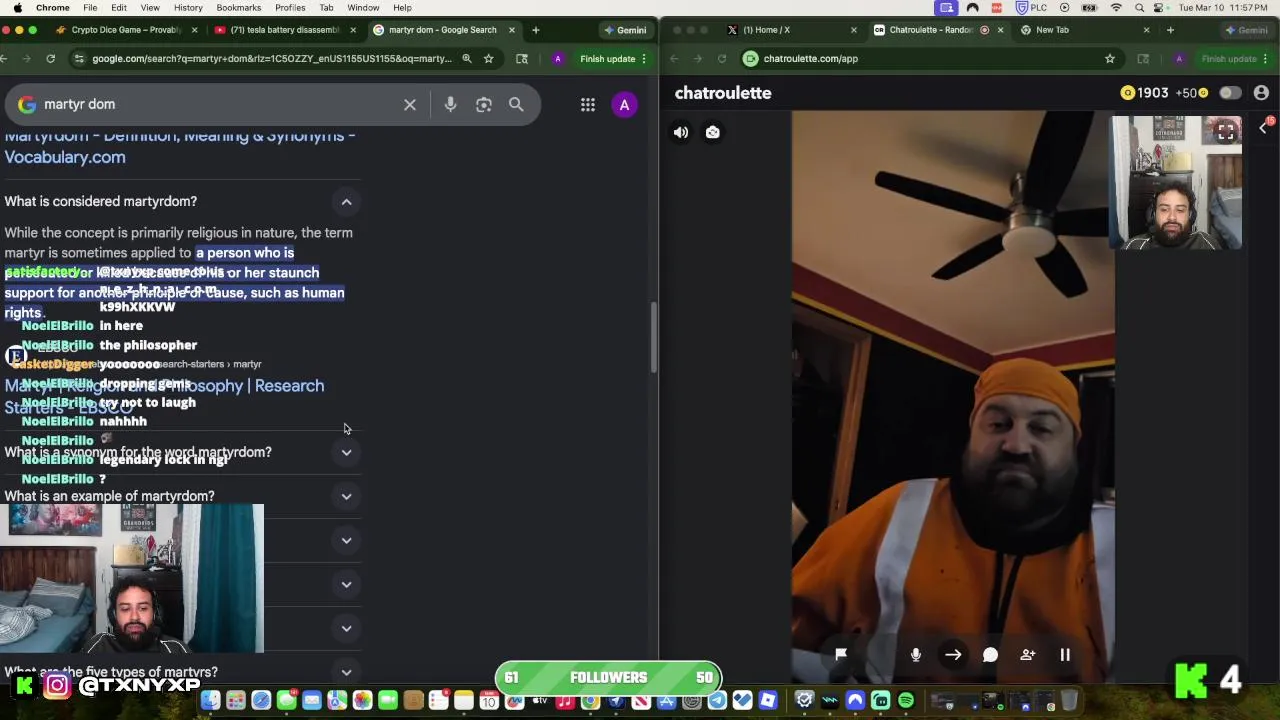Open the Google apps grid
Image resolution: width=1280 pixels, height=720 pixels.
(x=588, y=104)
